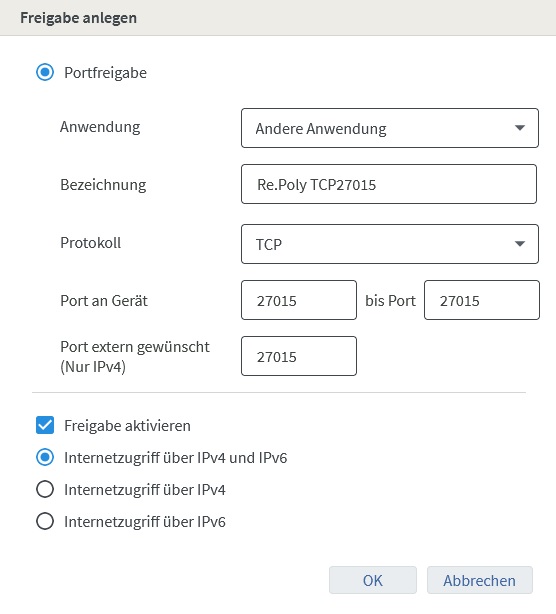Click the Freigabe anlegen dialog title
Image resolution: width=556 pixels, height=614 pixels.
(78, 18)
